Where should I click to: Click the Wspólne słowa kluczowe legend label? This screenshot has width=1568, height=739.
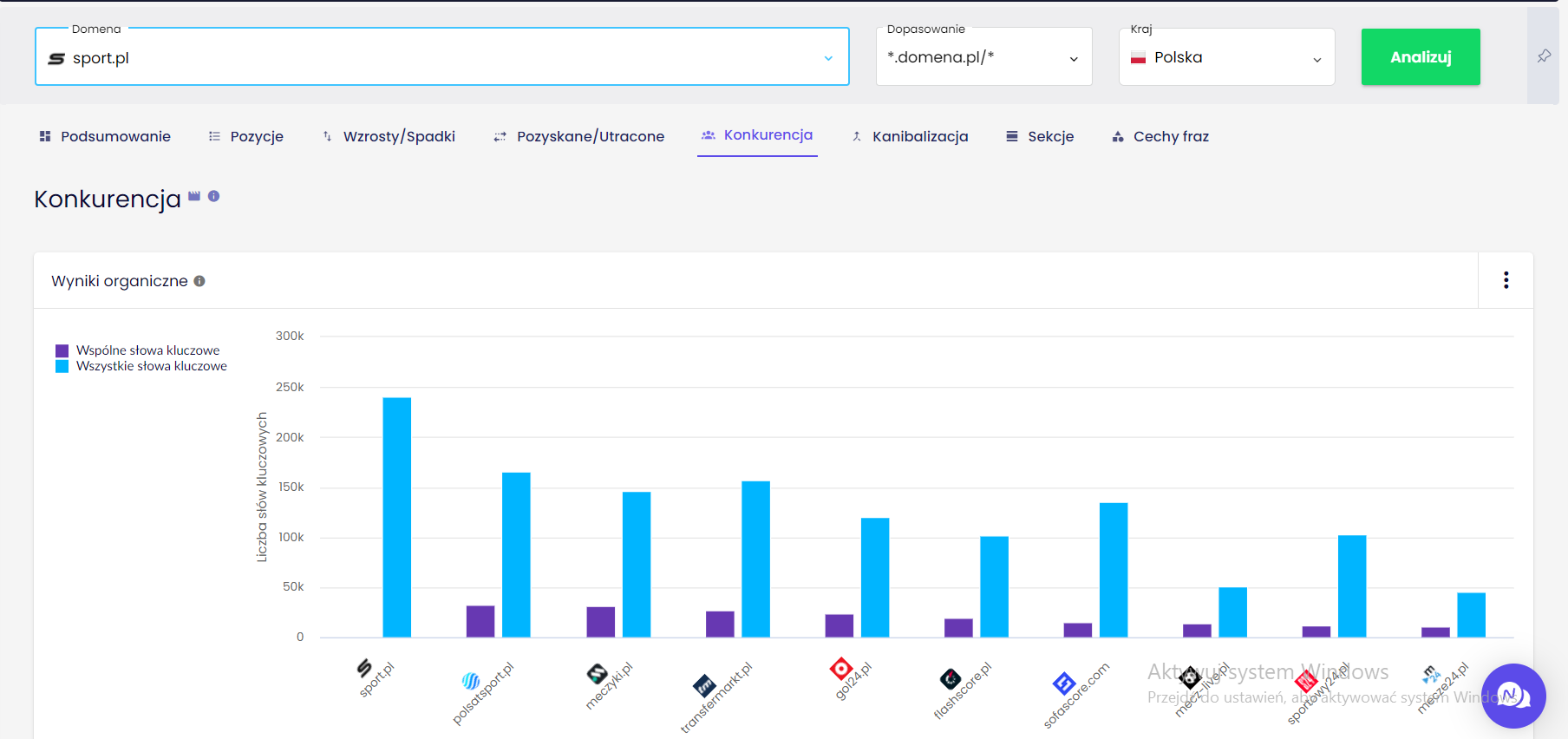pyautogui.click(x=148, y=350)
